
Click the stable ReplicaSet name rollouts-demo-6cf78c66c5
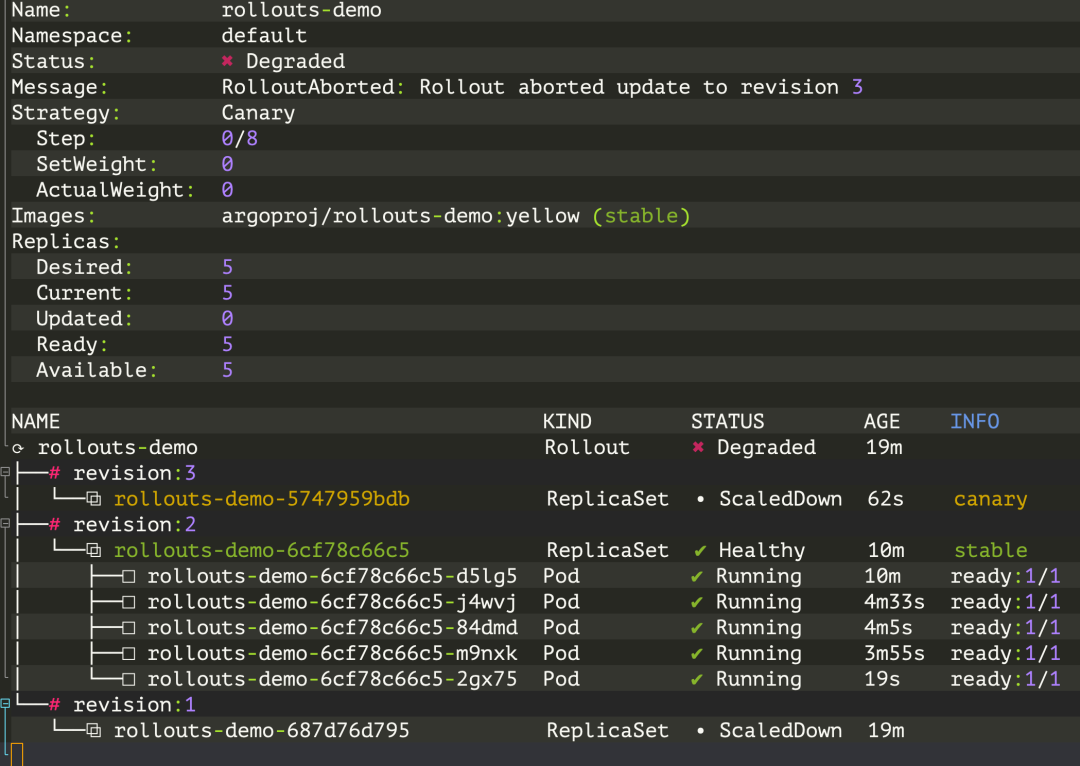coord(262,550)
